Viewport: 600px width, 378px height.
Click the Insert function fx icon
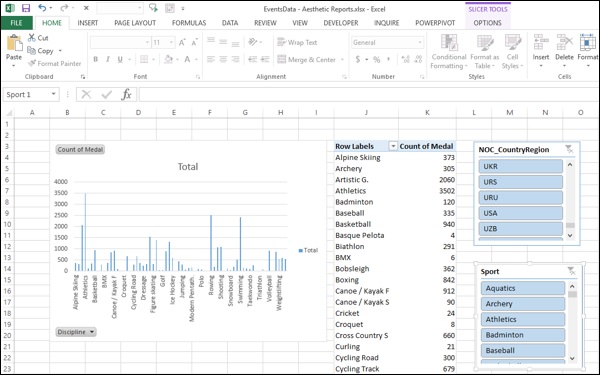coord(126,94)
